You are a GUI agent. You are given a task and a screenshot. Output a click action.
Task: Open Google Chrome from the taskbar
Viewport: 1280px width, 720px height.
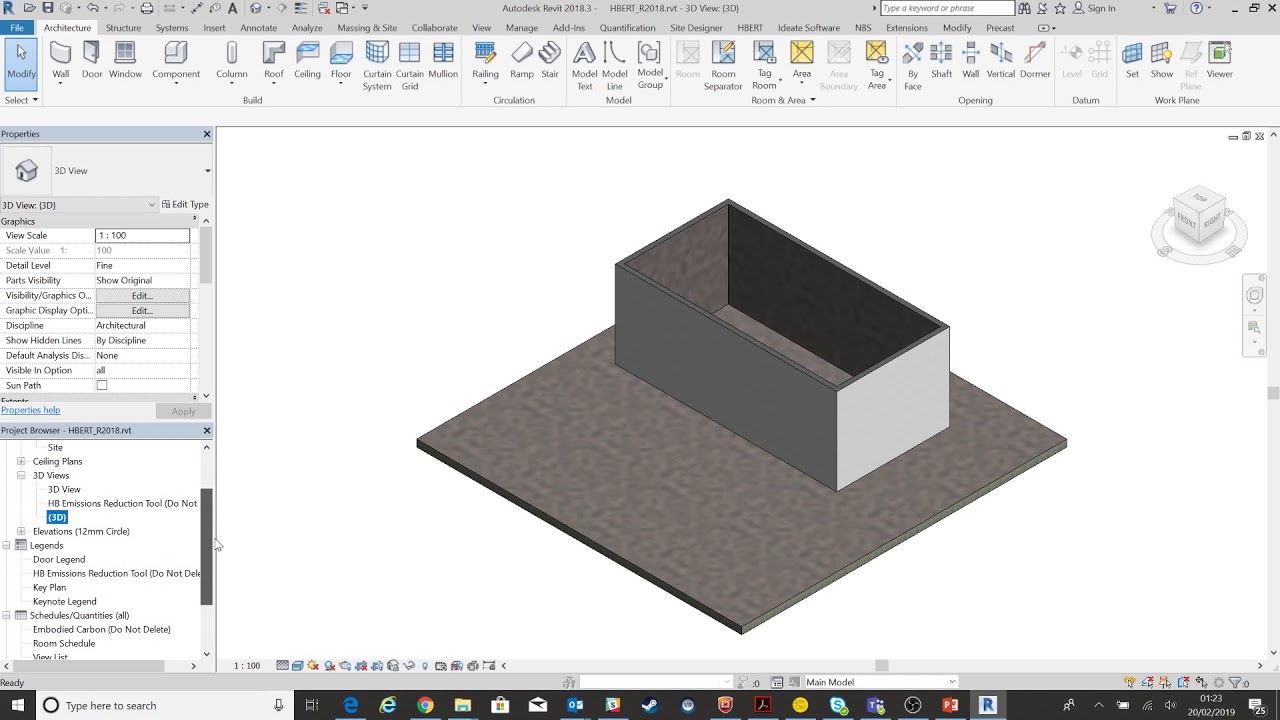(425, 705)
